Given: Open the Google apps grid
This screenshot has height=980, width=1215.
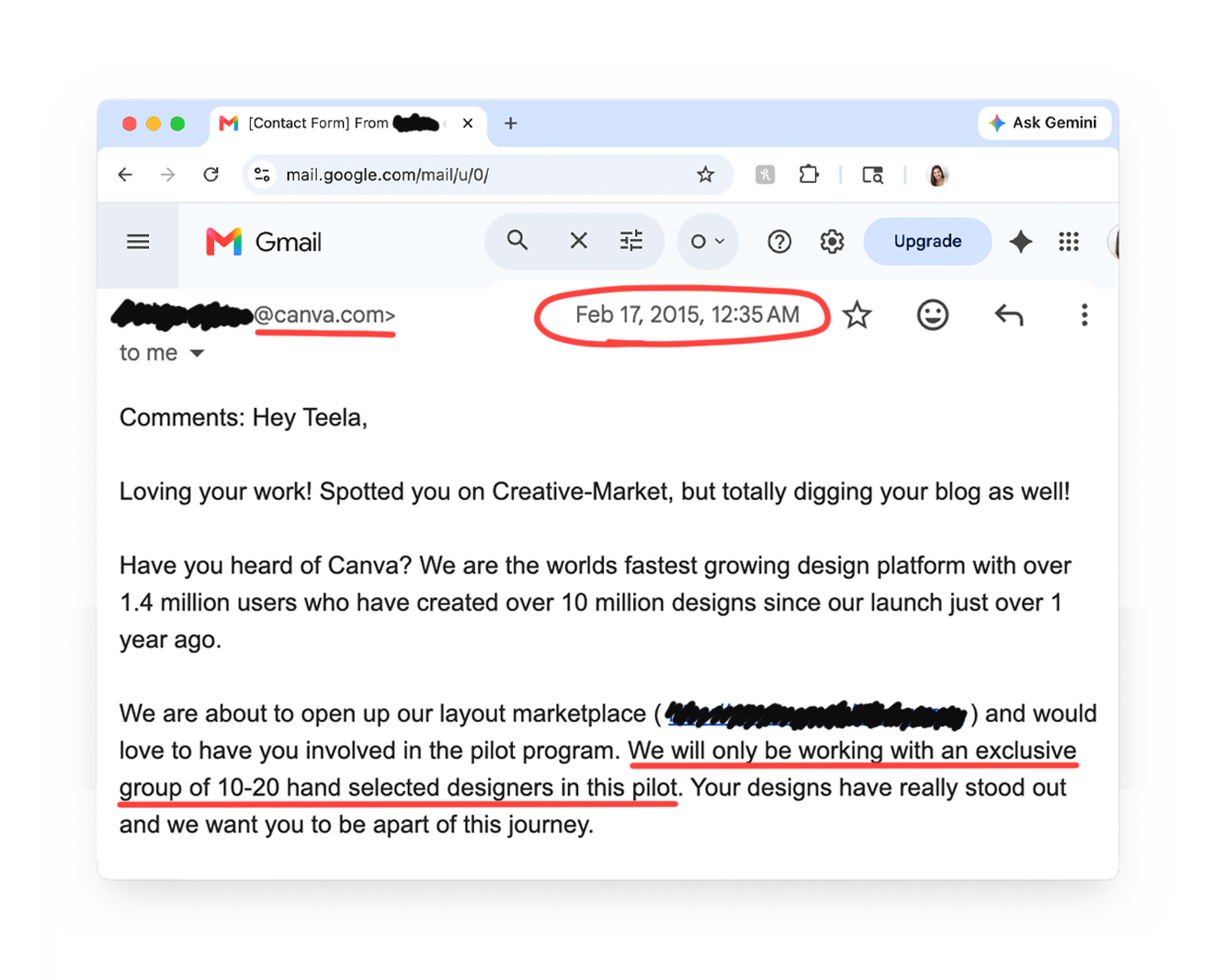Looking at the screenshot, I should coord(1069,242).
